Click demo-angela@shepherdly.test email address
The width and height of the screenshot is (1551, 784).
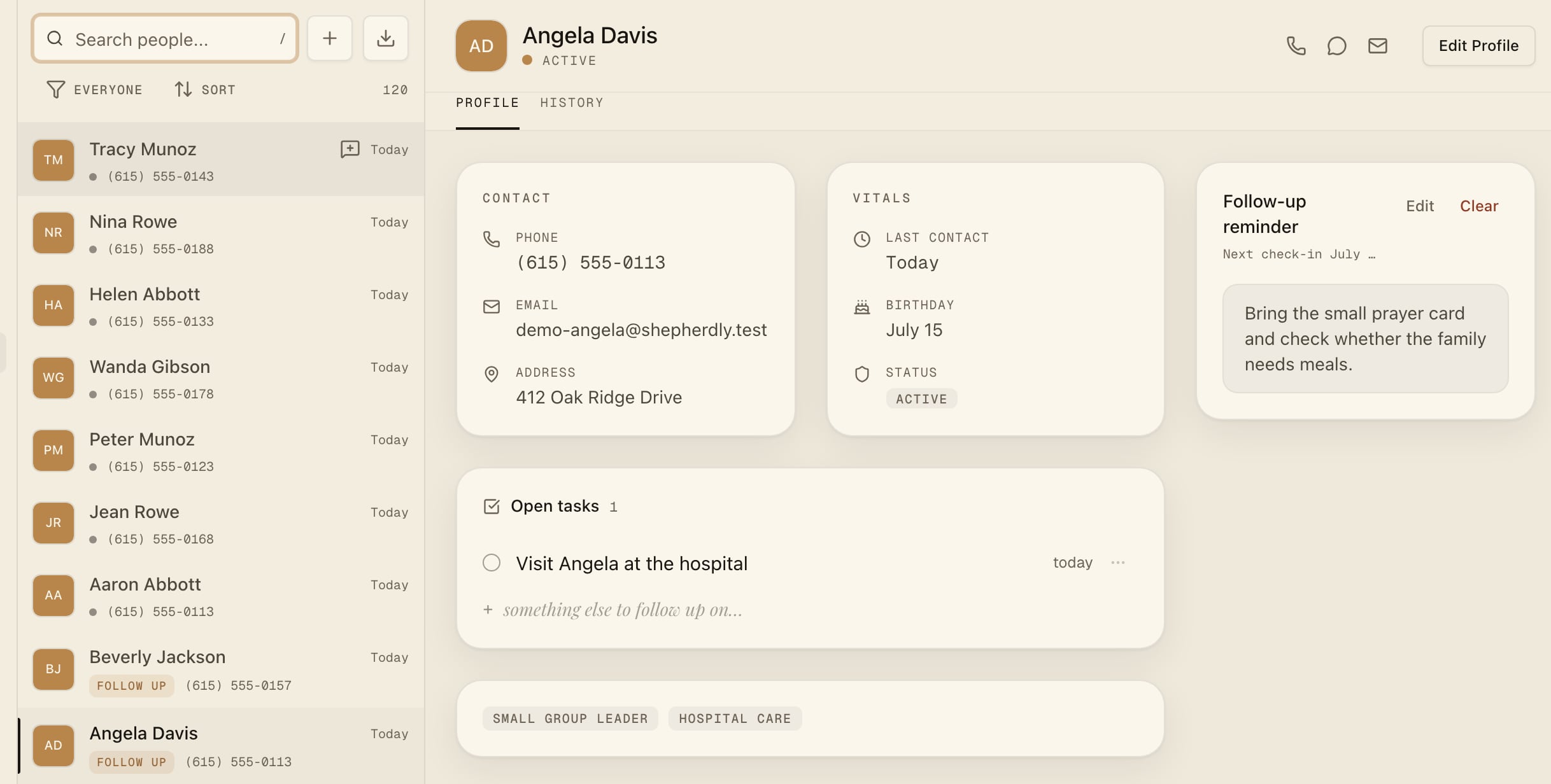coord(641,330)
